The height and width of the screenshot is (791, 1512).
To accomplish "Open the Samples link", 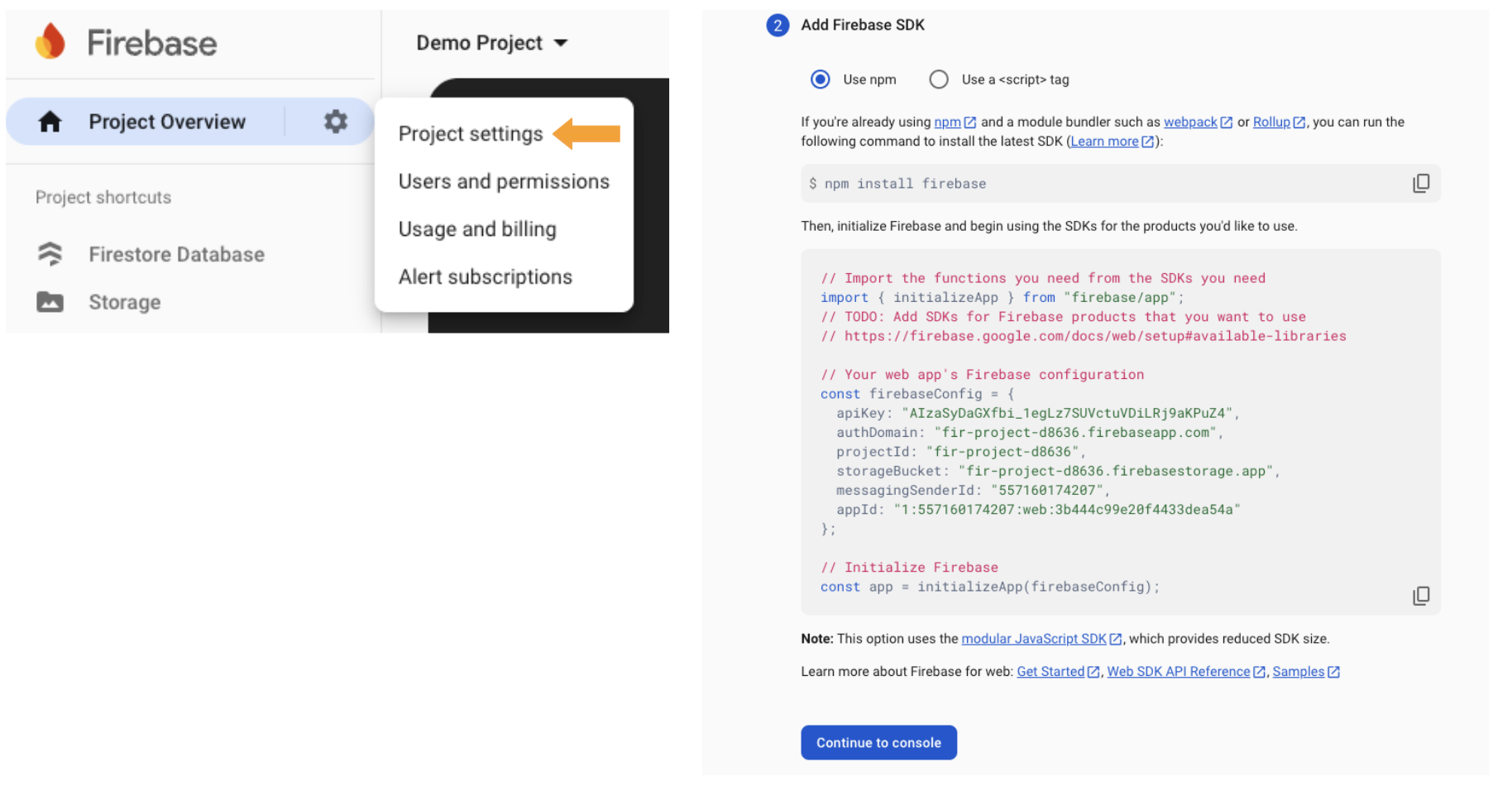I will [1299, 672].
